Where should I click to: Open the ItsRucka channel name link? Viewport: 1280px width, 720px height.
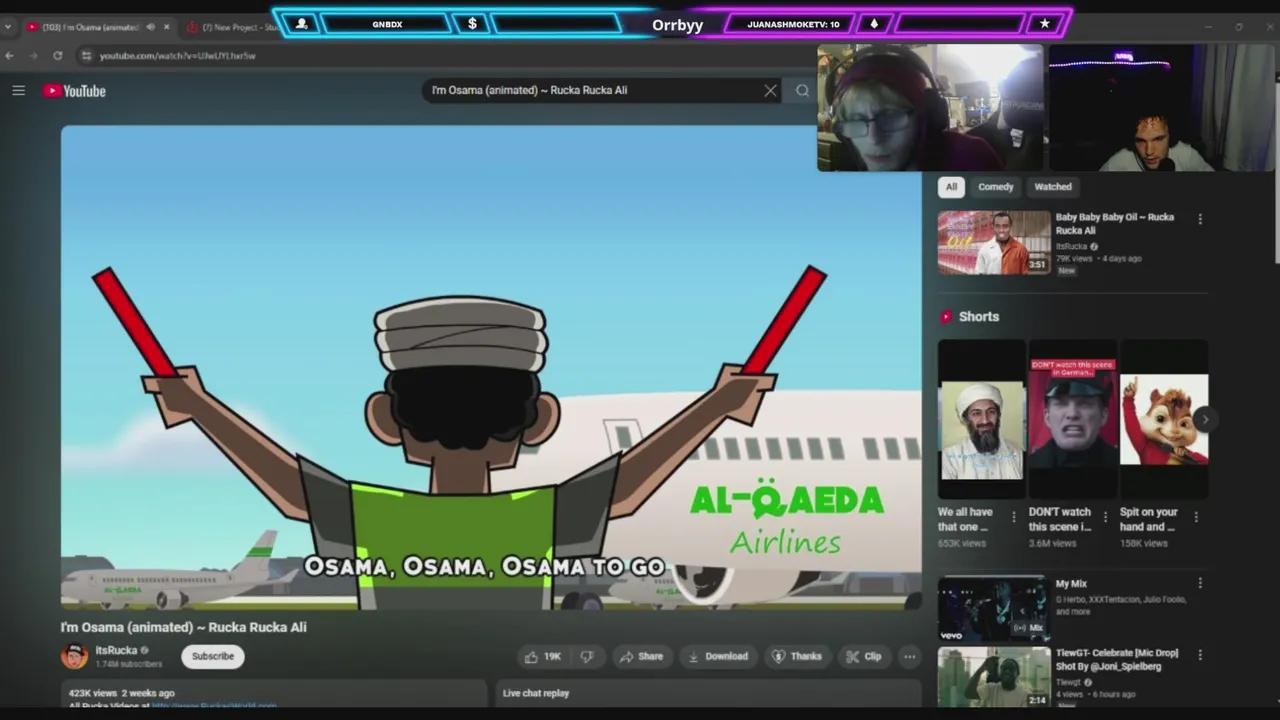pyautogui.click(x=116, y=650)
